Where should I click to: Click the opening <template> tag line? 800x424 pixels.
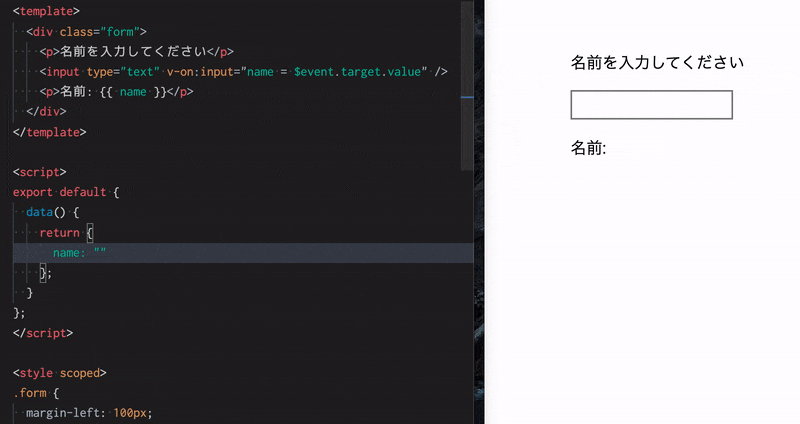tap(46, 11)
